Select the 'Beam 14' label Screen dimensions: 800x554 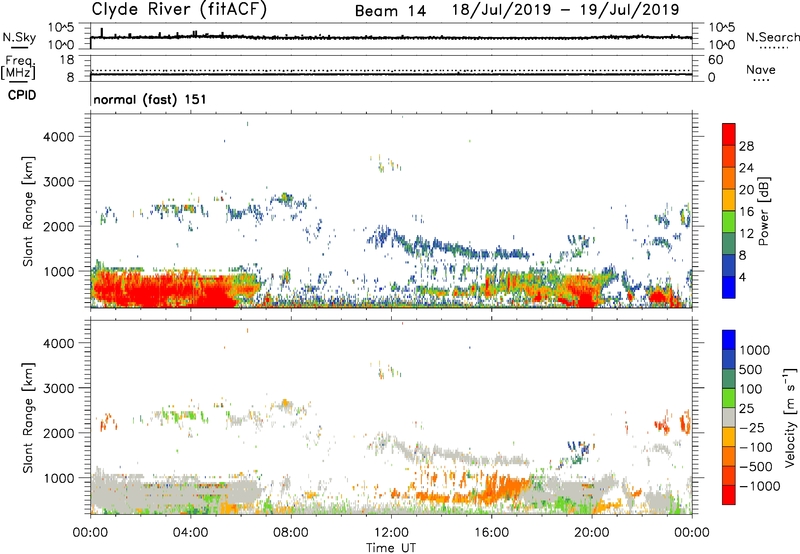pos(390,11)
